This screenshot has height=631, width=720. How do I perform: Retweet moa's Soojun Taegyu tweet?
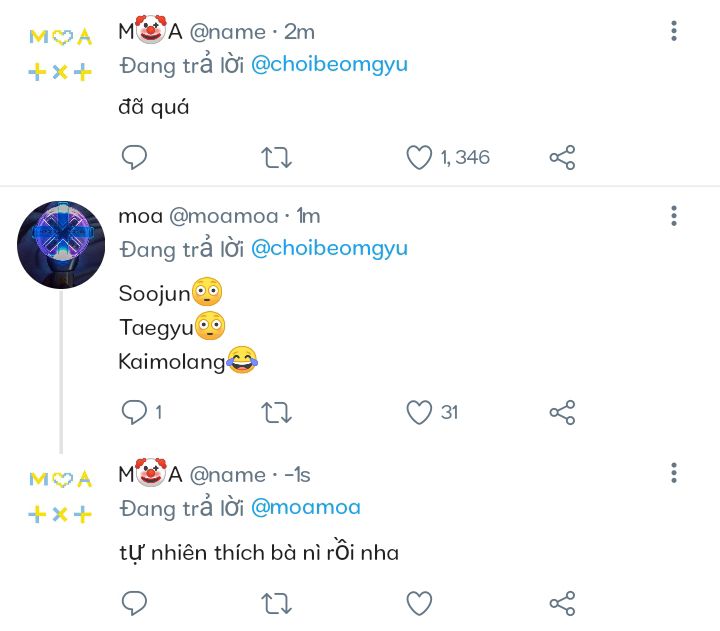[276, 412]
